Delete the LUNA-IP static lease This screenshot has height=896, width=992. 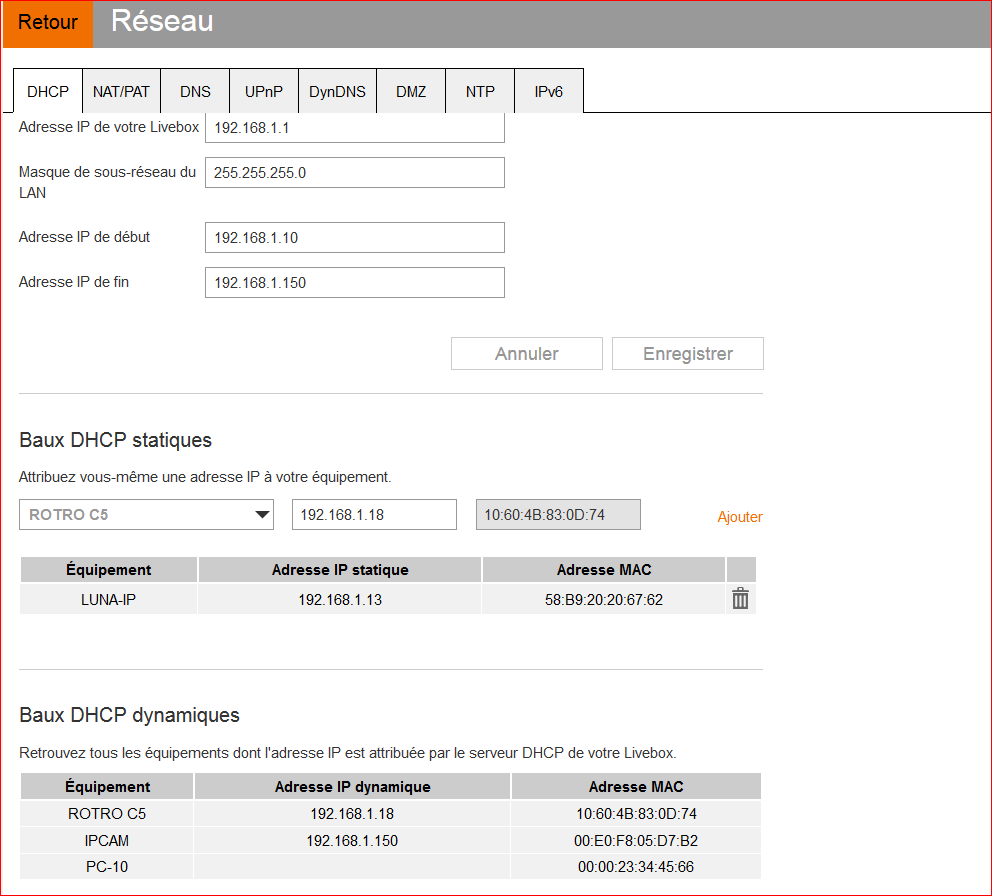coord(740,598)
